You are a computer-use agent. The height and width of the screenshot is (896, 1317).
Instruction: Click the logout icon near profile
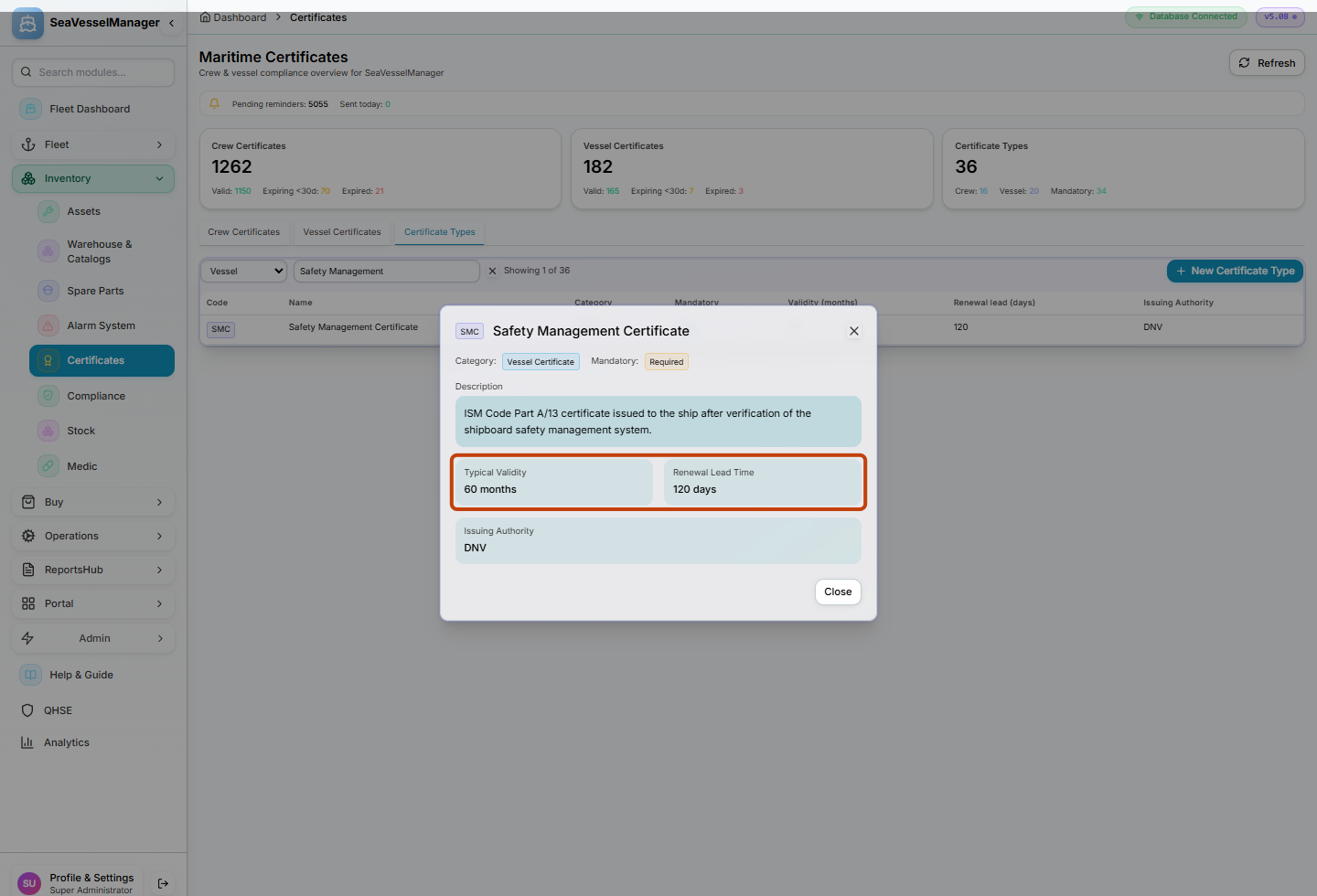[x=163, y=883]
